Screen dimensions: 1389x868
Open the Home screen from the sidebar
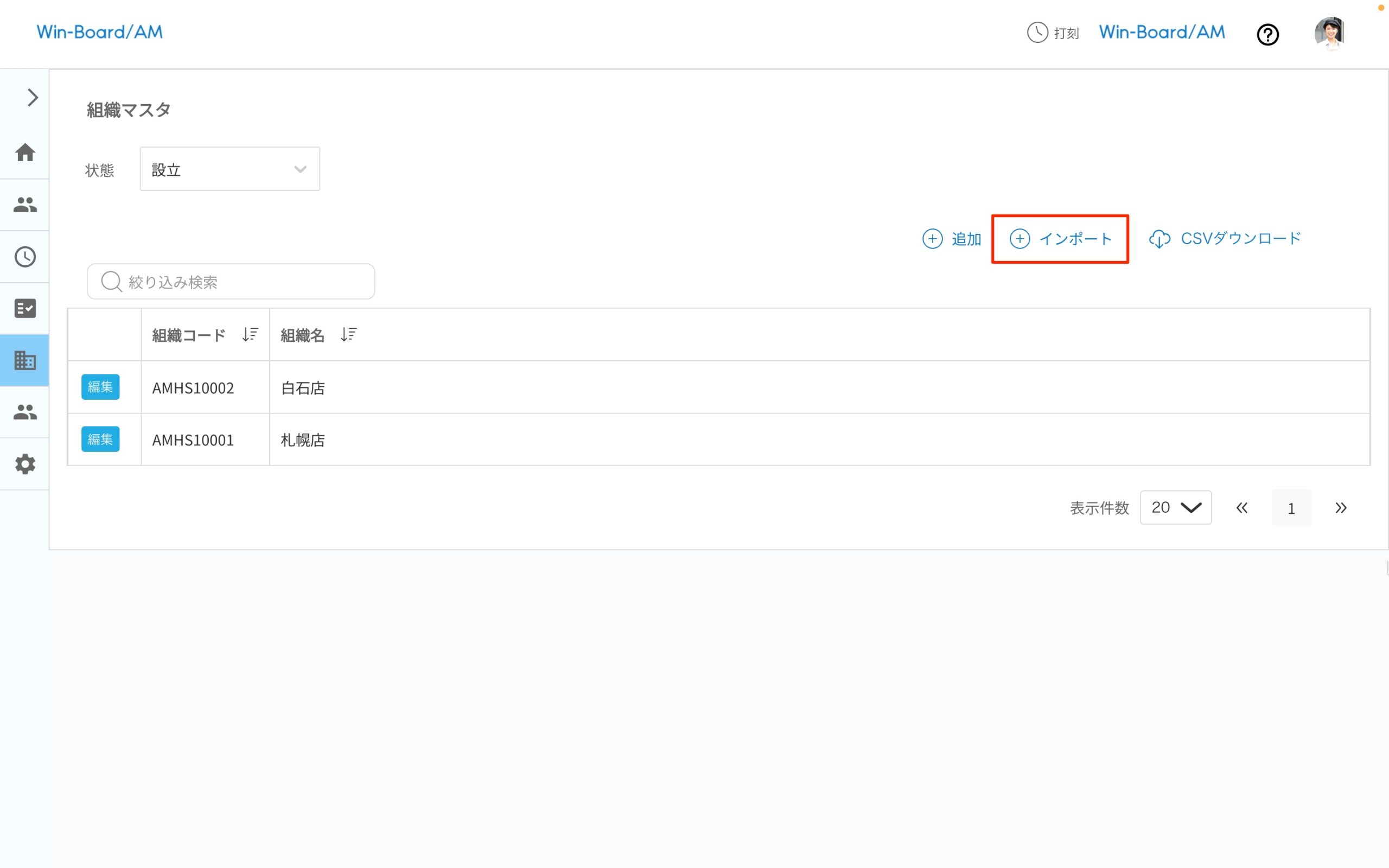[24, 152]
